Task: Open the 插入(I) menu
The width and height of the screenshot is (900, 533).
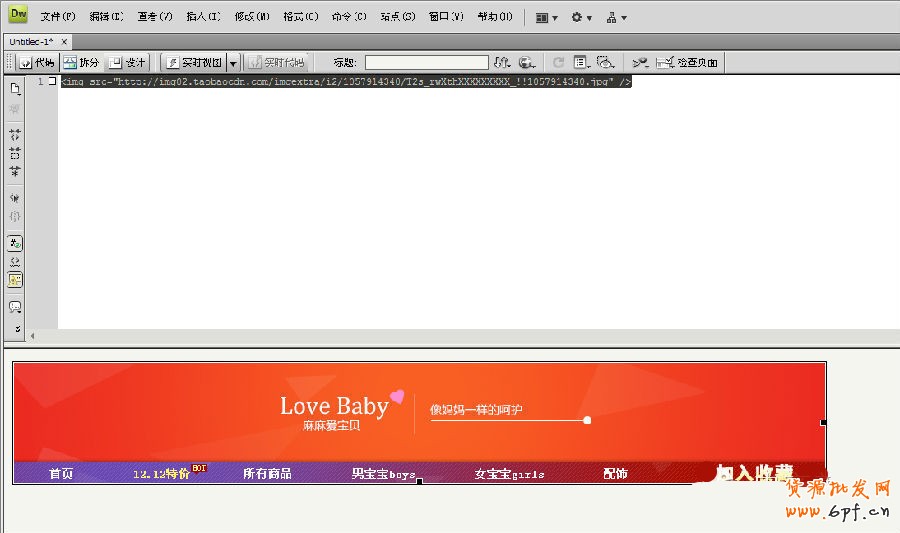Action: 203,17
